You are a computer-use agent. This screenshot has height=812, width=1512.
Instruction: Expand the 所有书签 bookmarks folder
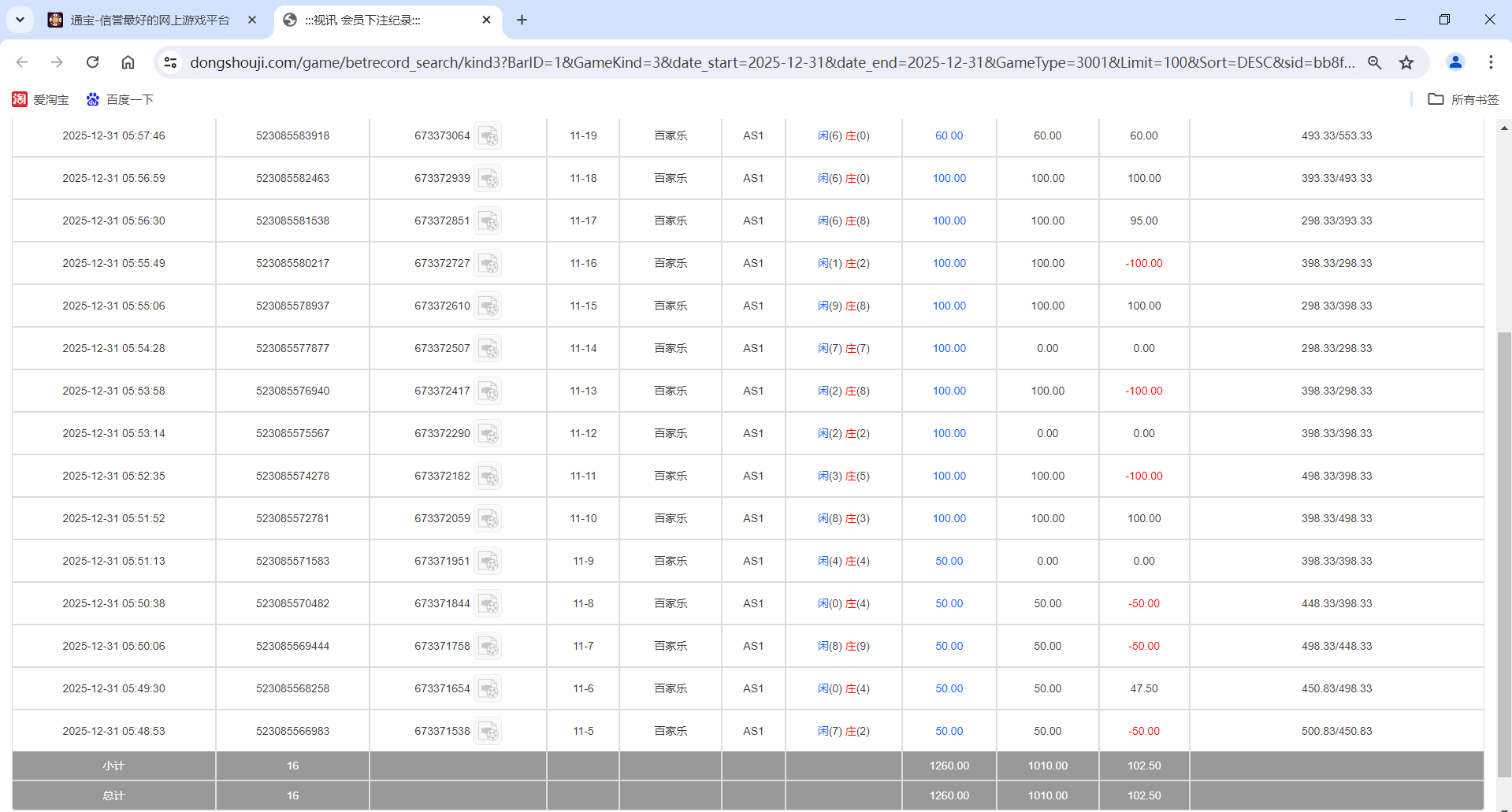pos(1463,99)
